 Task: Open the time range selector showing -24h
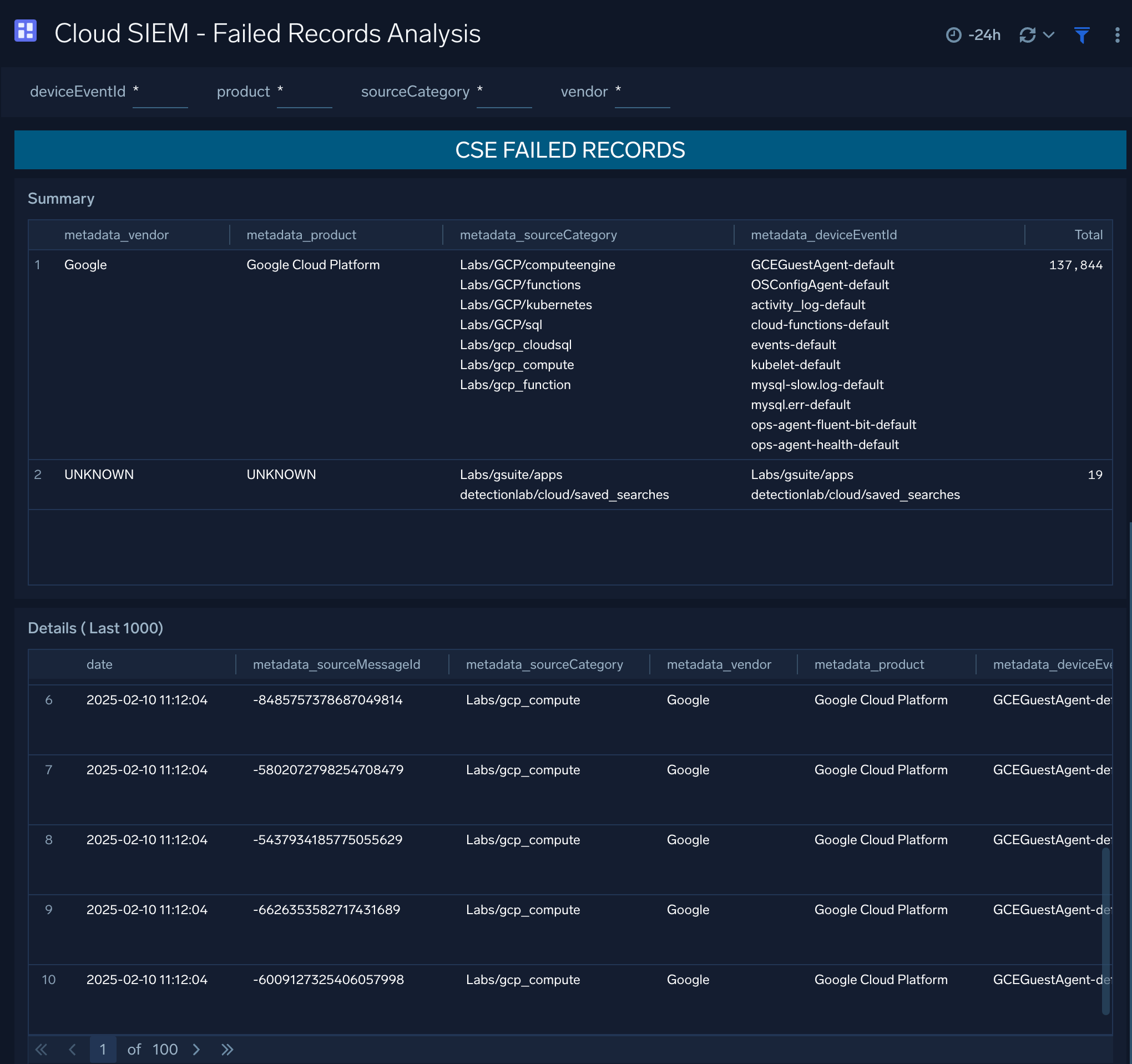coord(974,35)
